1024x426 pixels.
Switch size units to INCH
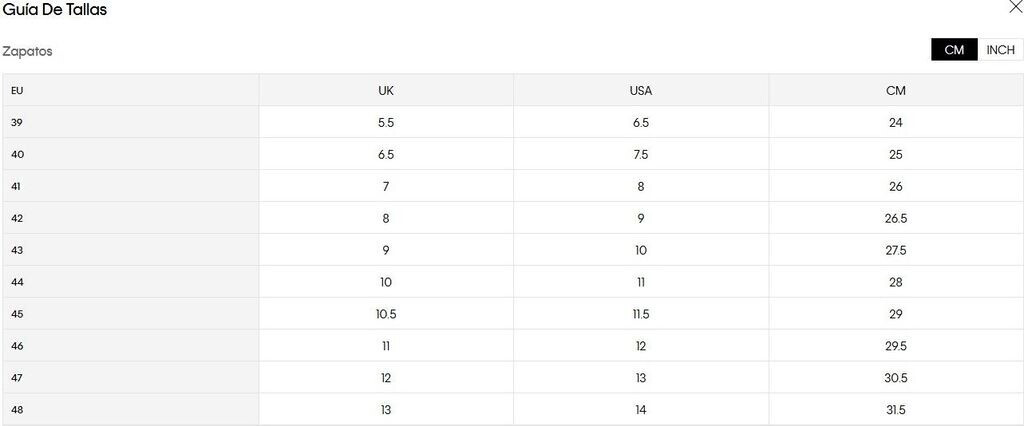click(1000, 50)
